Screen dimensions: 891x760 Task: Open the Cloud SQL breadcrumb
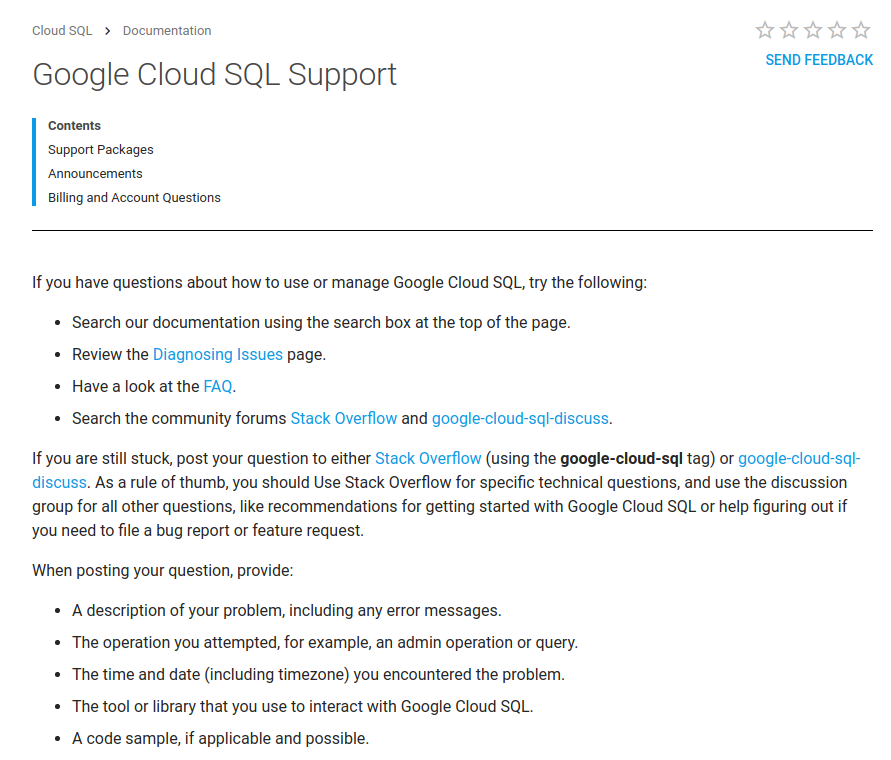tap(62, 31)
